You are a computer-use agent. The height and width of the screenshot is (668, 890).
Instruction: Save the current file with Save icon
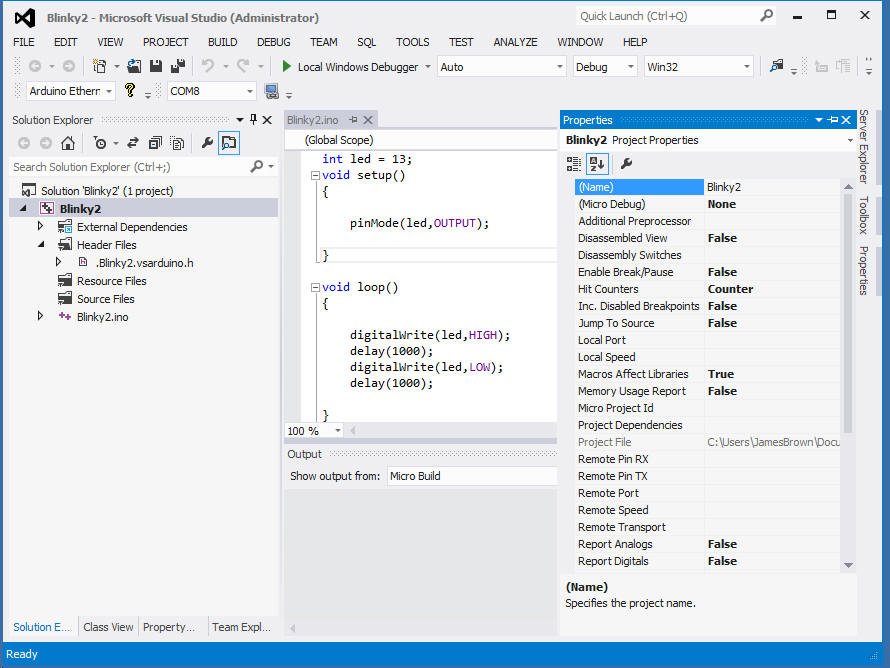[x=156, y=66]
